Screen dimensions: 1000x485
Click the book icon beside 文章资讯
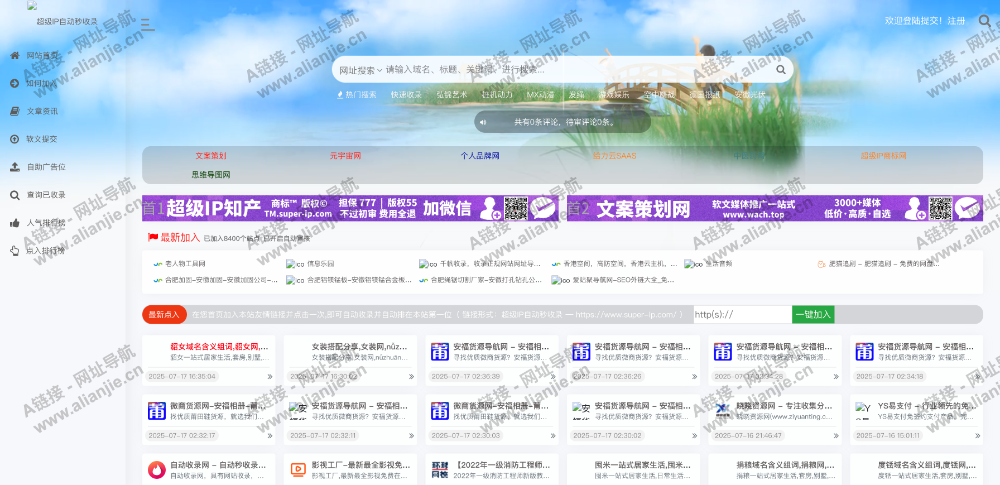14,111
